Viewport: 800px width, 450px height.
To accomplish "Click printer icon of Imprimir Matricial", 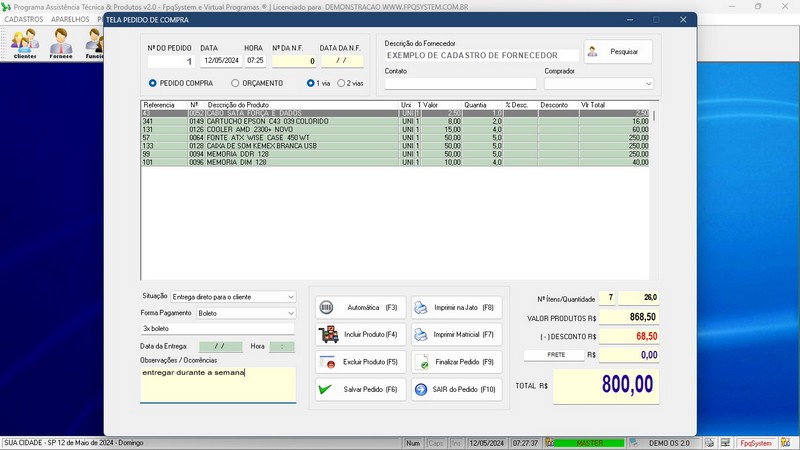I will click(421, 334).
